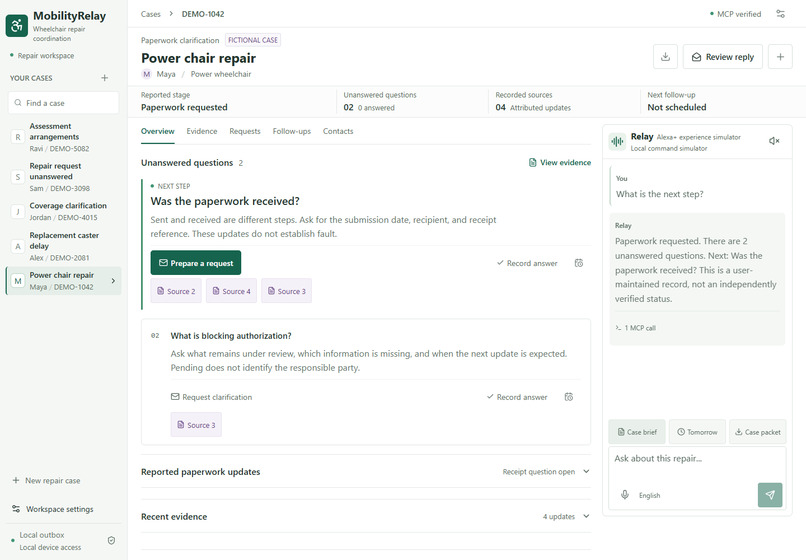Click the shield icon by Local outbox

111,540
